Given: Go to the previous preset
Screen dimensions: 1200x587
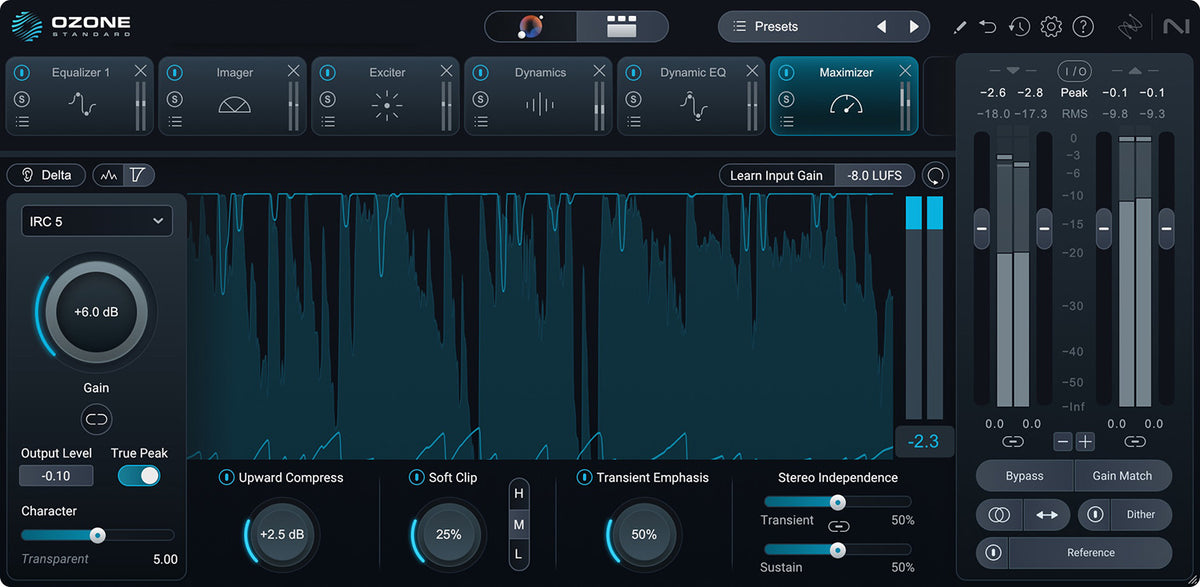Looking at the screenshot, I should pyautogui.click(x=881, y=27).
